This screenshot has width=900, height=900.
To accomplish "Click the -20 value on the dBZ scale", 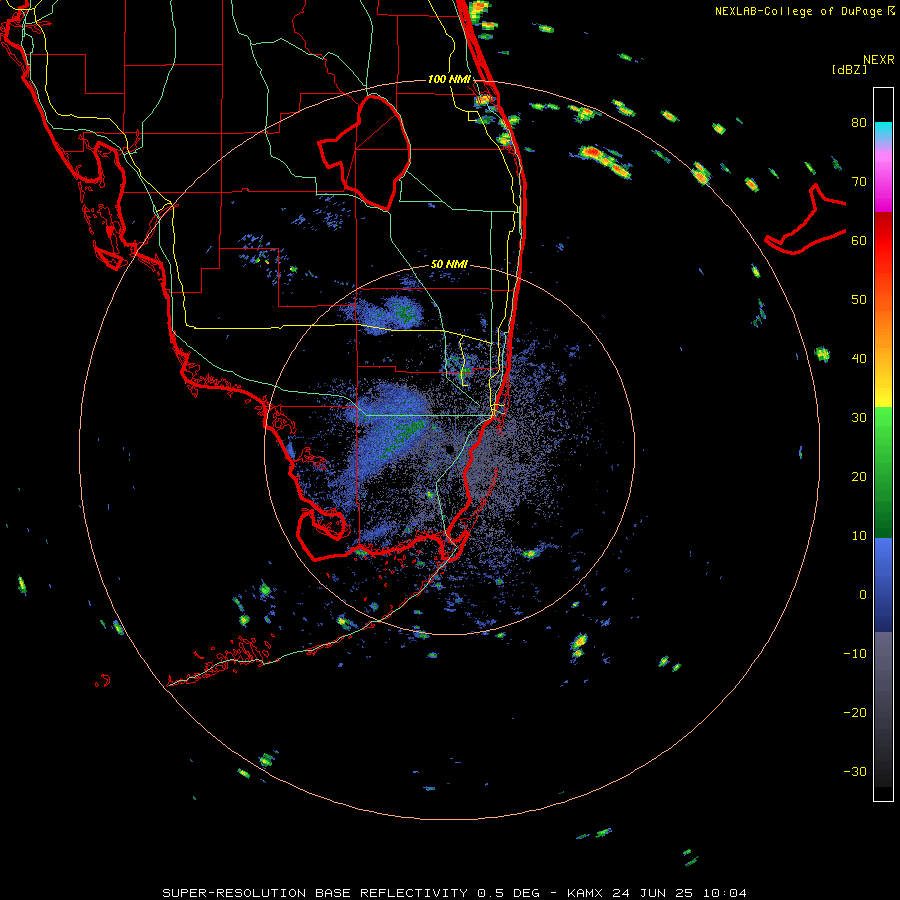I will (x=855, y=713).
